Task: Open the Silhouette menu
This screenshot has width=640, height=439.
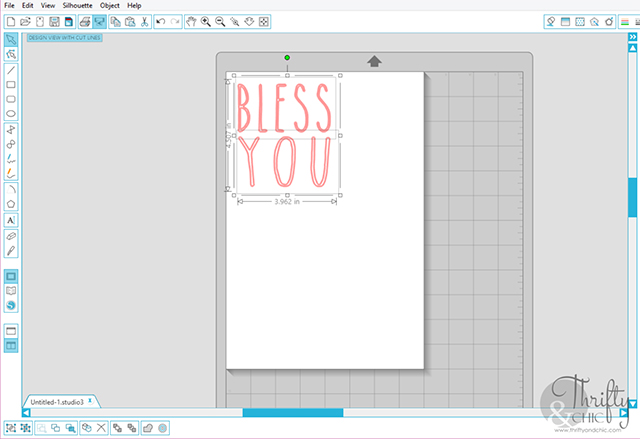Action: [x=77, y=5]
